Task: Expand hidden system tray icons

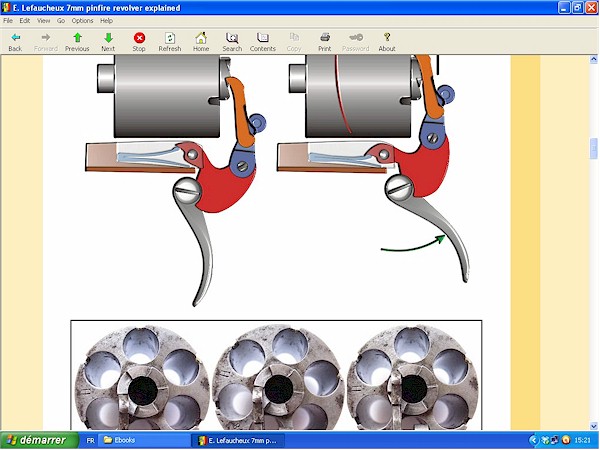Action: [533, 440]
